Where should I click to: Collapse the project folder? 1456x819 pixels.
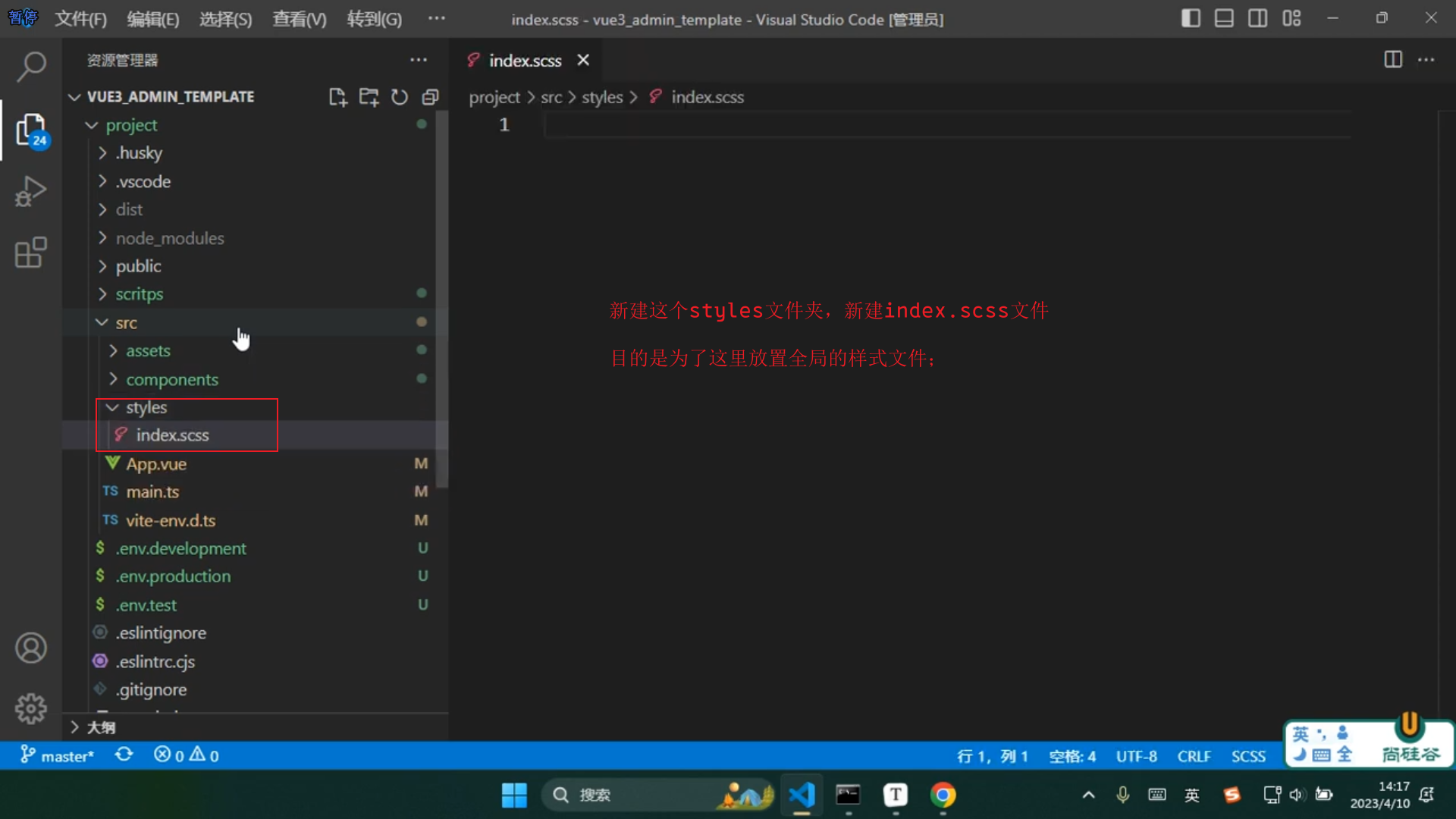131,125
